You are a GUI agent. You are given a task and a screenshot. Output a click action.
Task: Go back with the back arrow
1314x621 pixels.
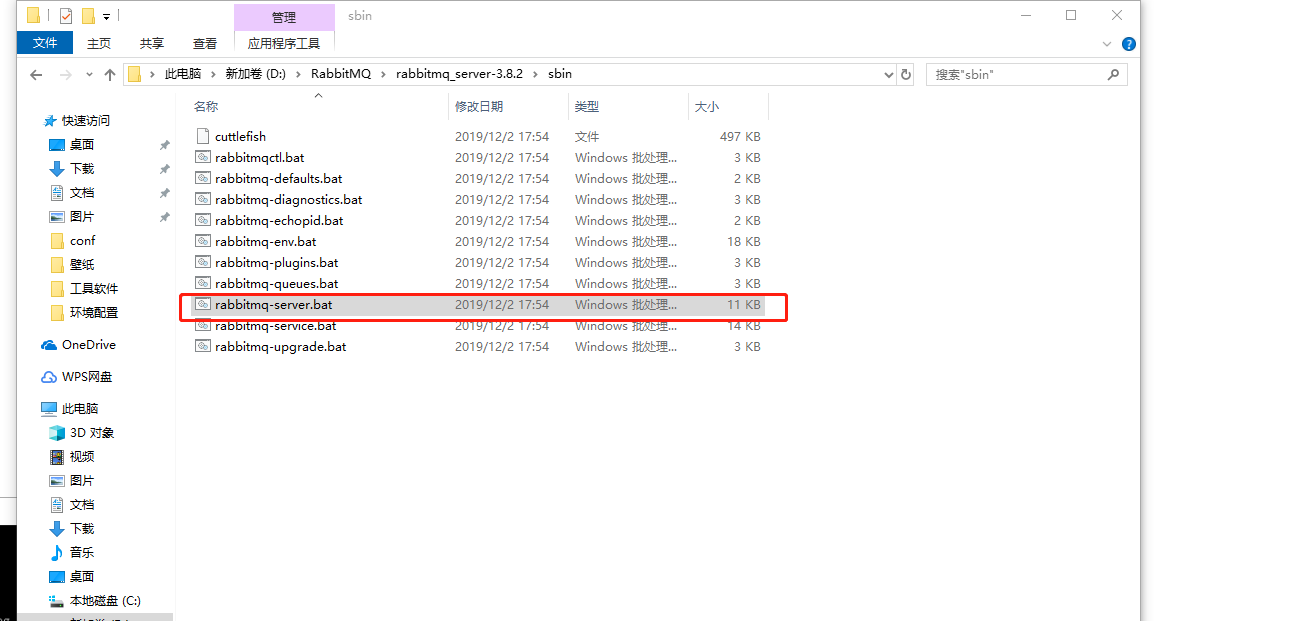(36, 75)
